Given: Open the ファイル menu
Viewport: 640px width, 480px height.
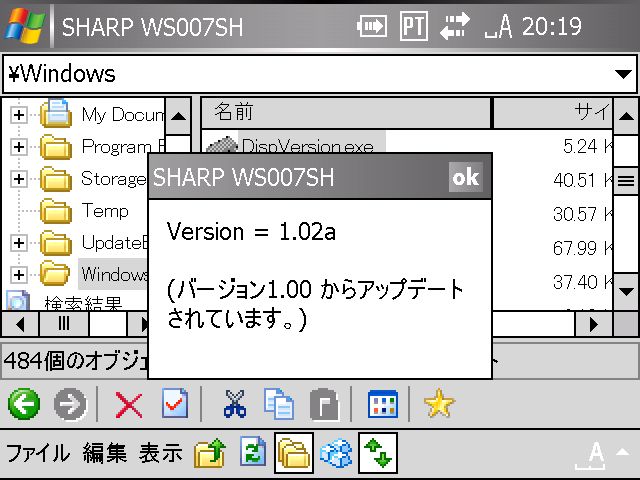Looking at the screenshot, I should click(x=38, y=453).
